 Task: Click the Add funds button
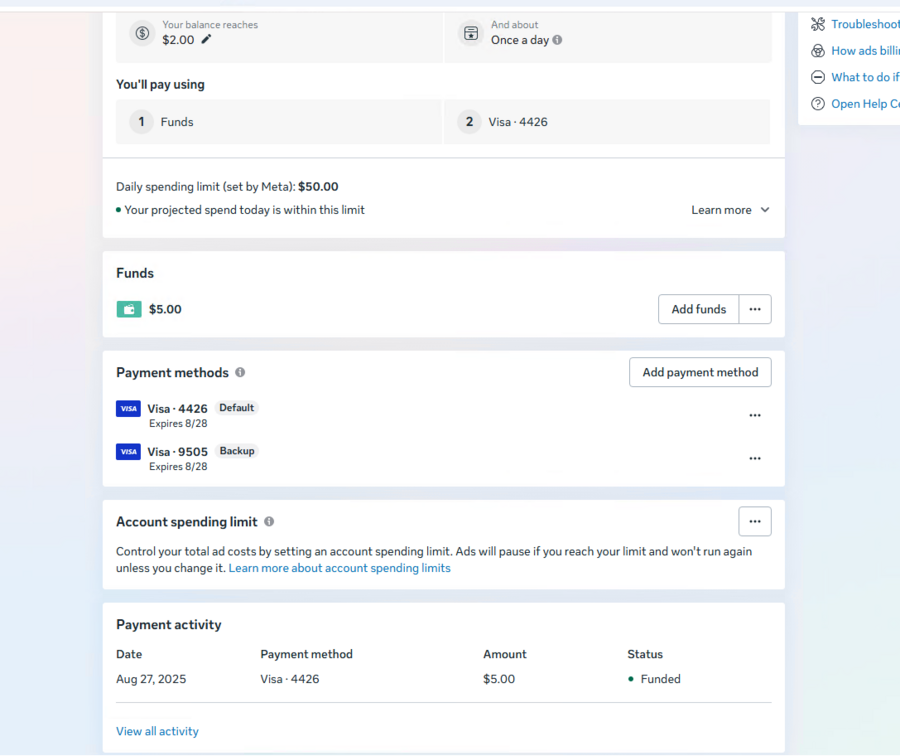(699, 309)
